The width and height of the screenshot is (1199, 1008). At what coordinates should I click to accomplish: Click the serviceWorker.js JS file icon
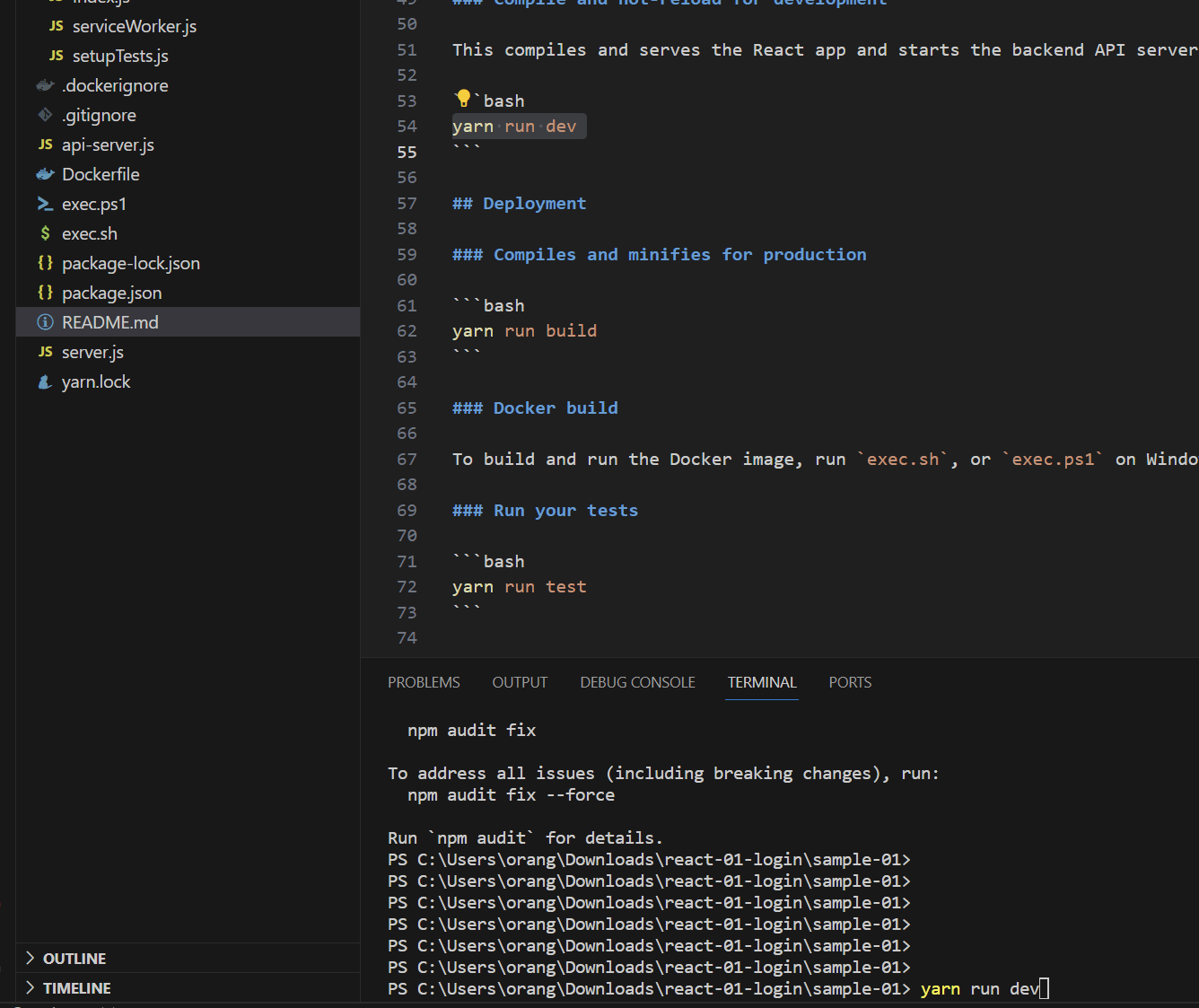pos(57,26)
